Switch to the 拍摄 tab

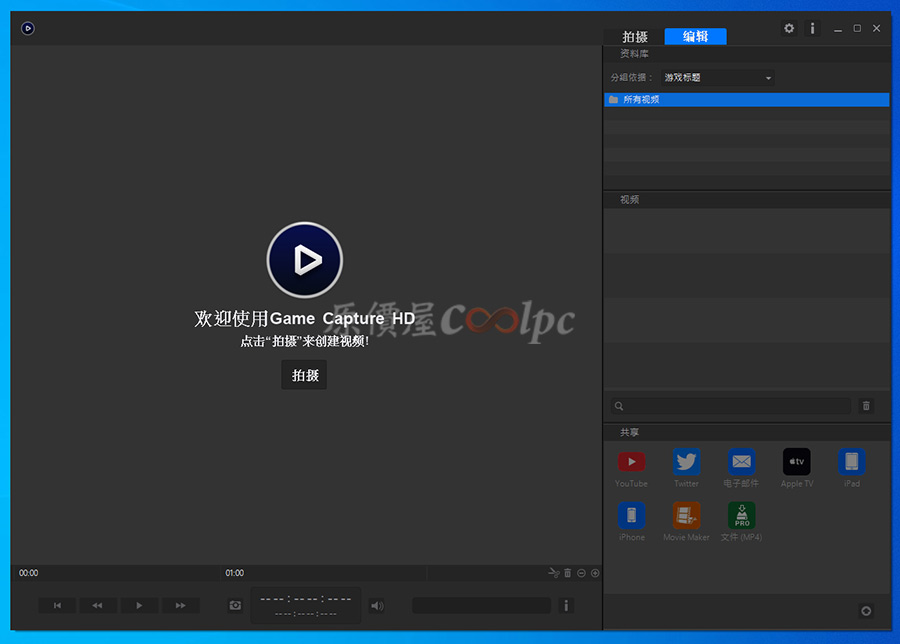[x=635, y=37]
